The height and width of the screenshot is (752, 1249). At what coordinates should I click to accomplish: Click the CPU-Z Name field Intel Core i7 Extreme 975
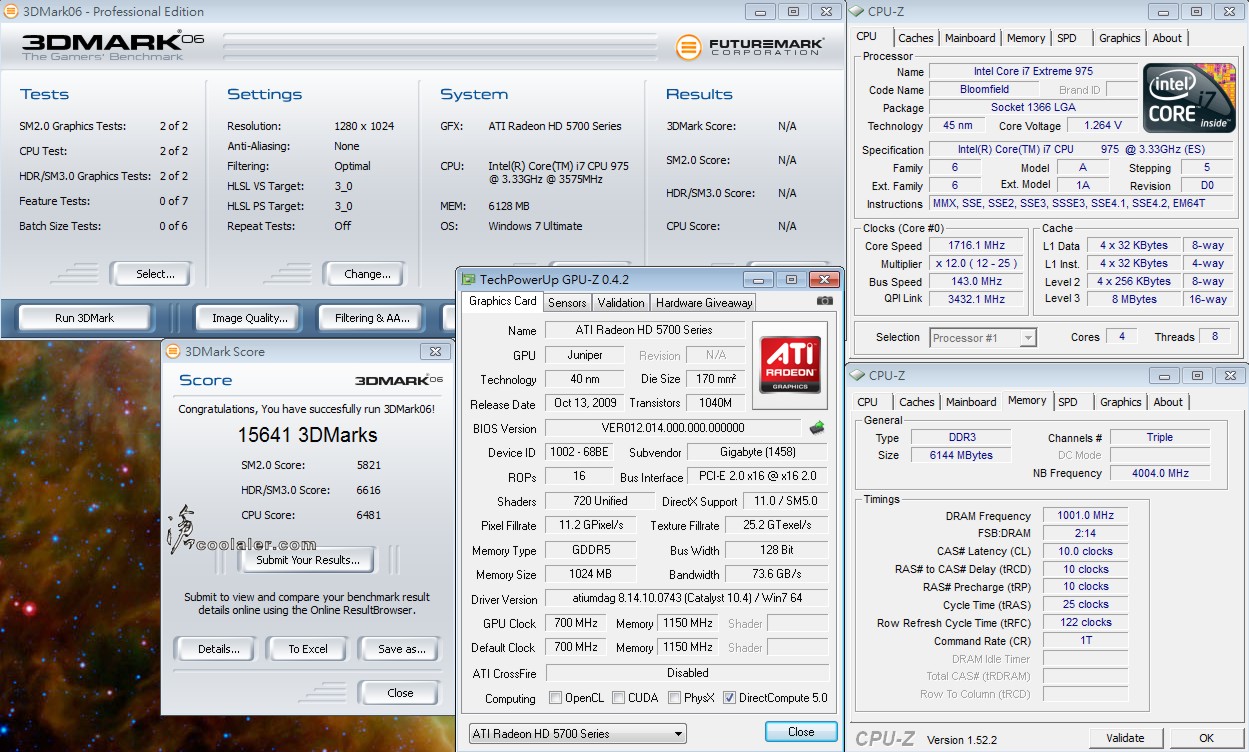coord(1033,71)
